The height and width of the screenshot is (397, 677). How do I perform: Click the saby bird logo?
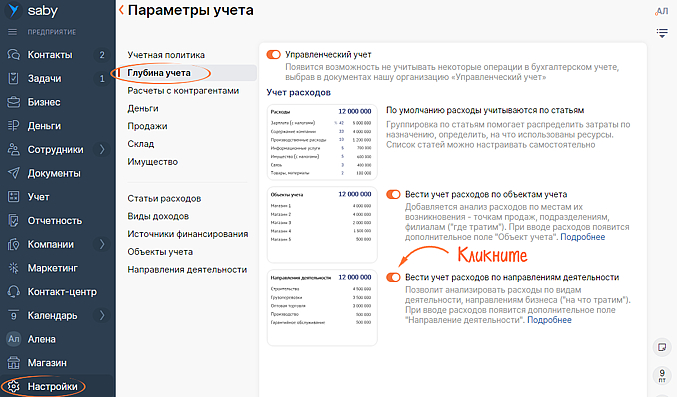pos(13,10)
